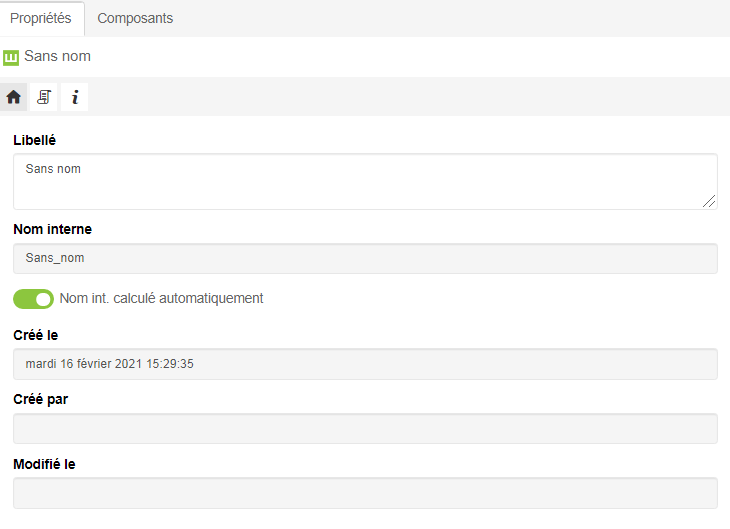Click the 'Créé le' label
Image resolution: width=730 pixels, height=529 pixels.
click(x=36, y=335)
